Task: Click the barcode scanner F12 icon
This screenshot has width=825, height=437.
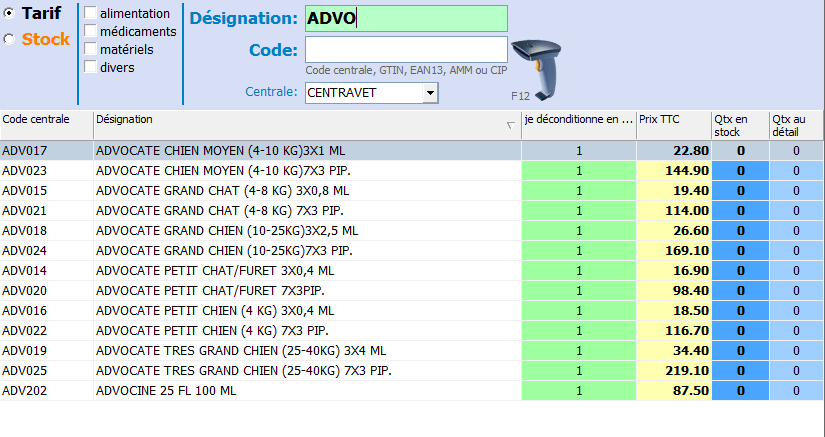Action: [537, 70]
